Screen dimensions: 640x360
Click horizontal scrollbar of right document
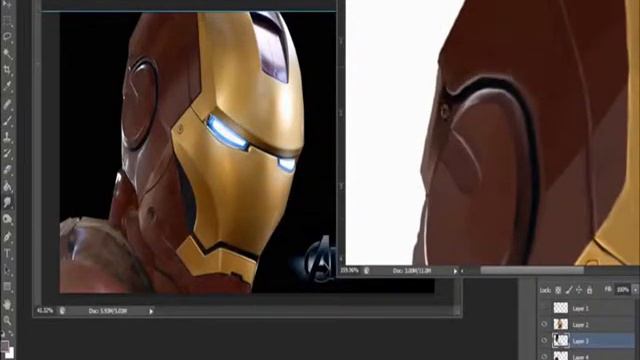pos(532,271)
